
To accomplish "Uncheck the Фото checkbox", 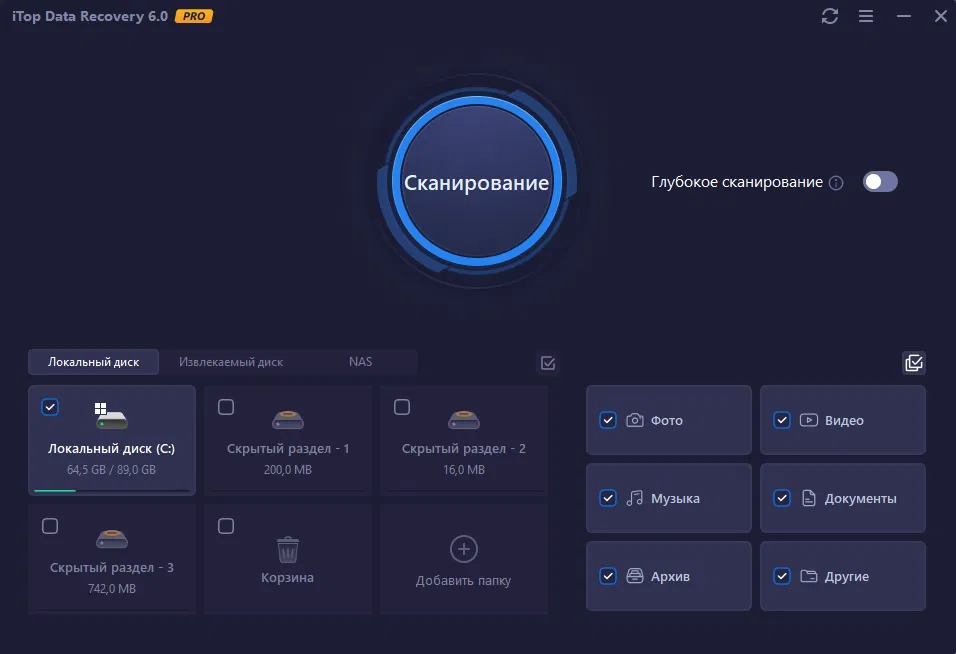I will tap(608, 421).
